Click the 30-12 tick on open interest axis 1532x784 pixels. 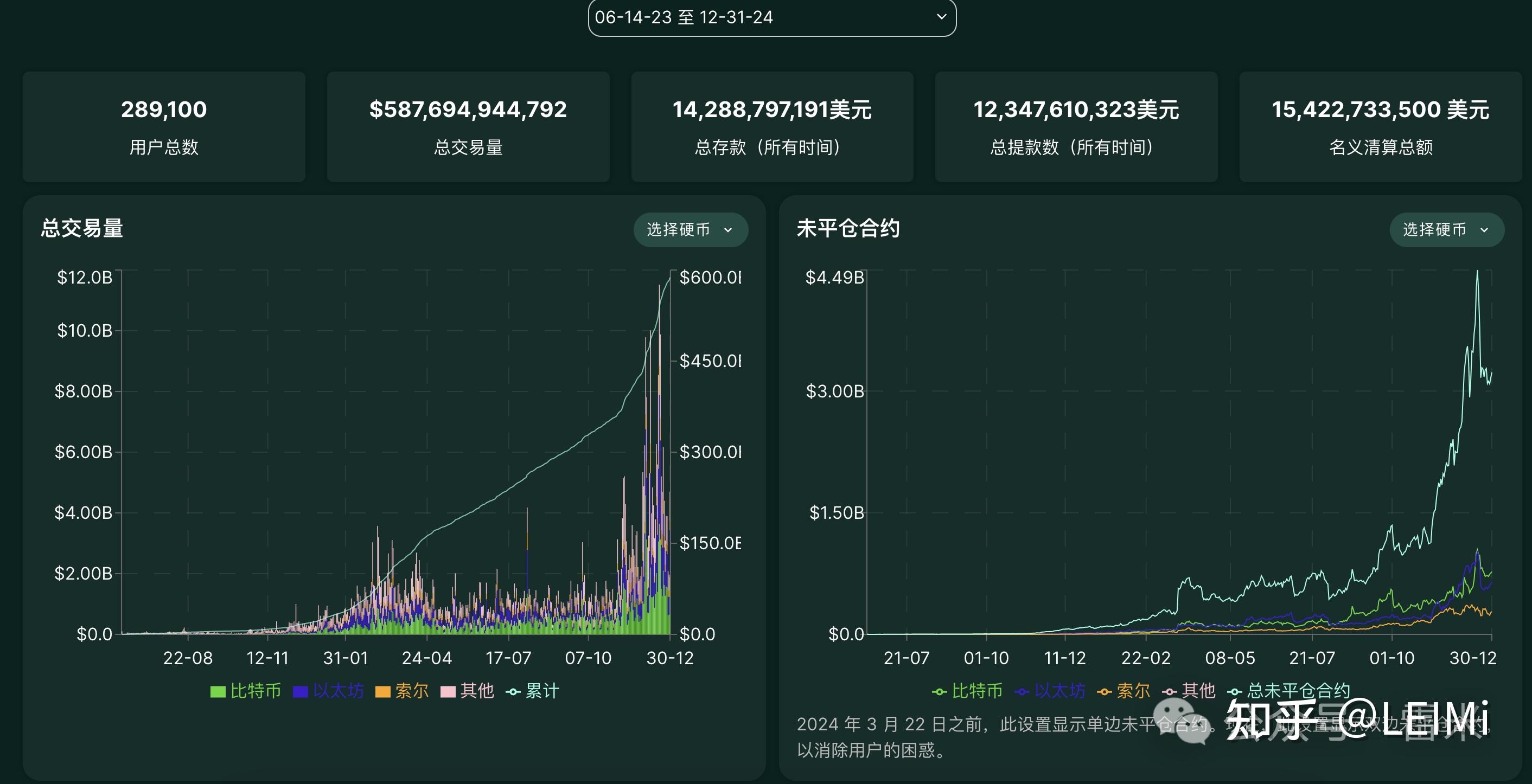coord(1472,658)
